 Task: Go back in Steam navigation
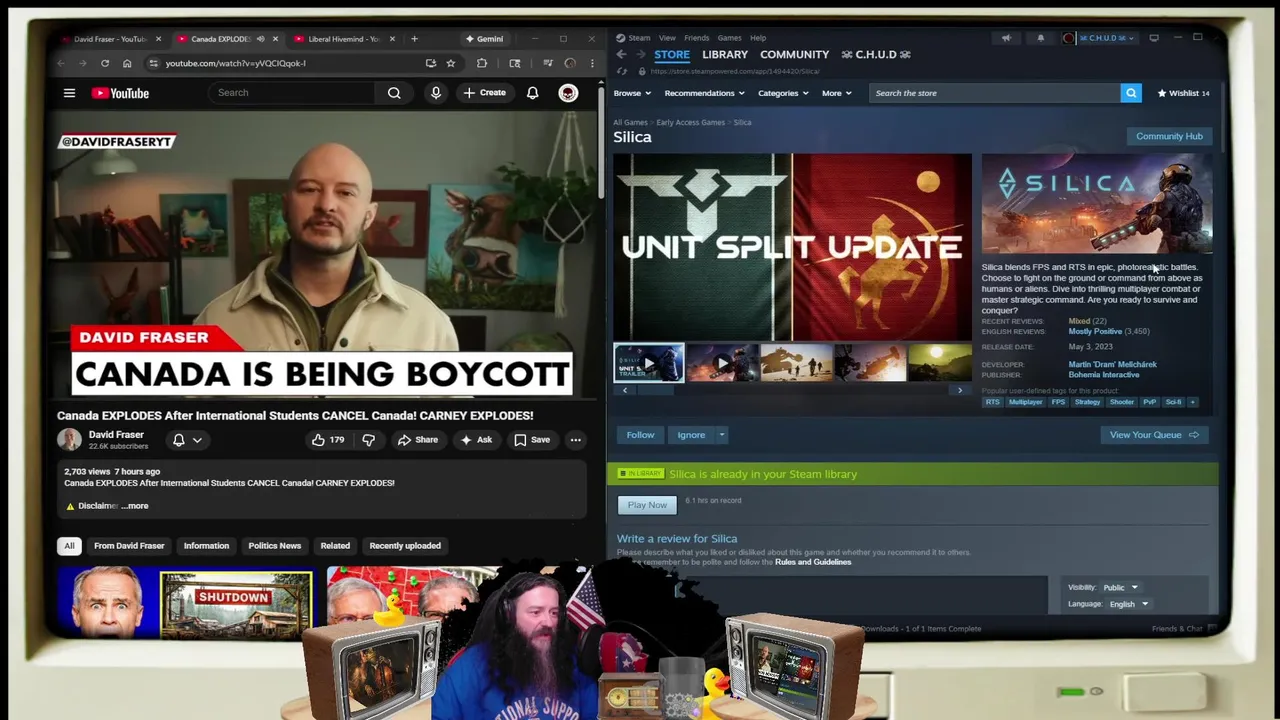[621, 54]
